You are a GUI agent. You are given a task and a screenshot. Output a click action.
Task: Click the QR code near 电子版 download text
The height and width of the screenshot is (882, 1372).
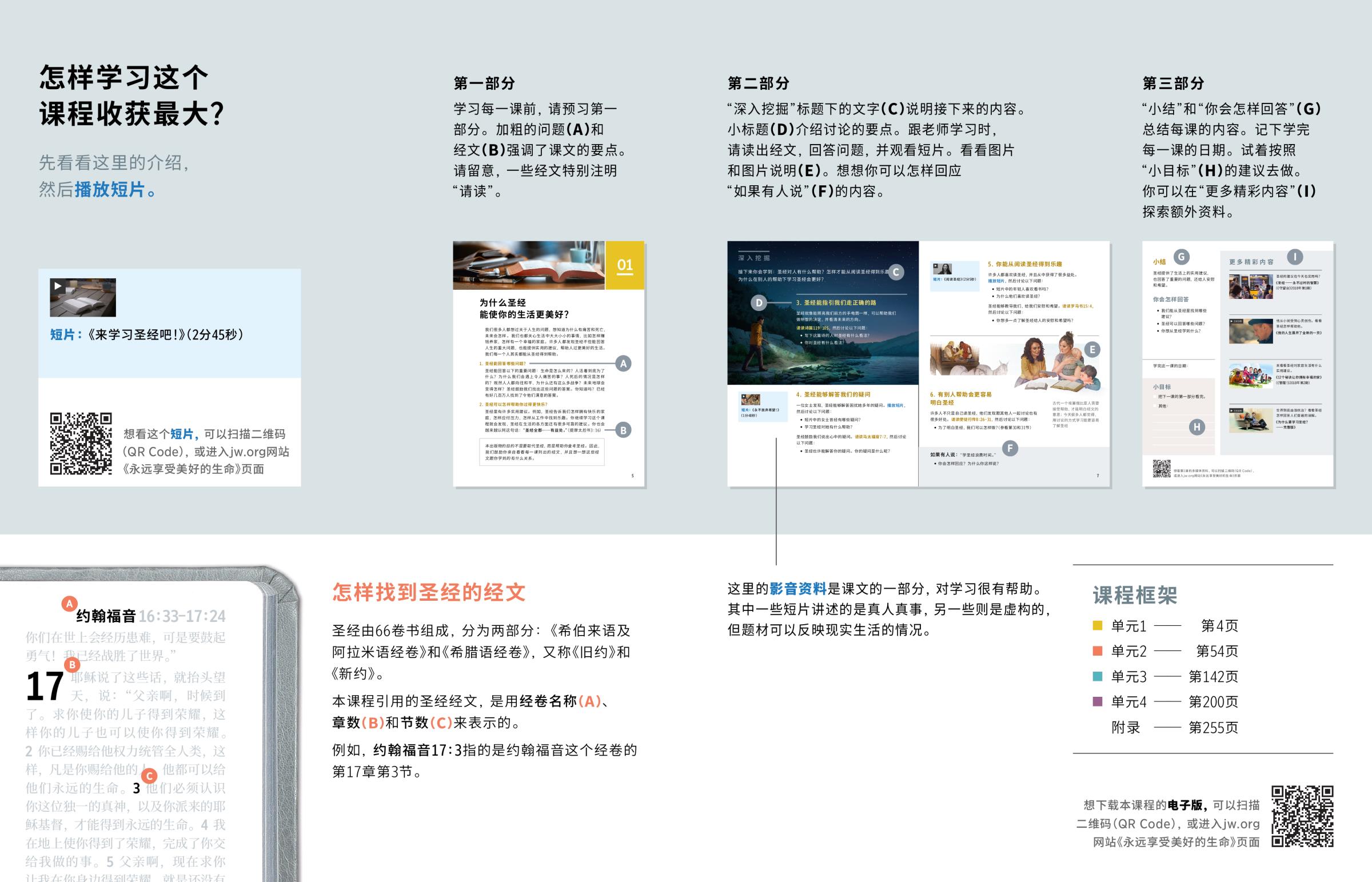[x=1303, y=816]
